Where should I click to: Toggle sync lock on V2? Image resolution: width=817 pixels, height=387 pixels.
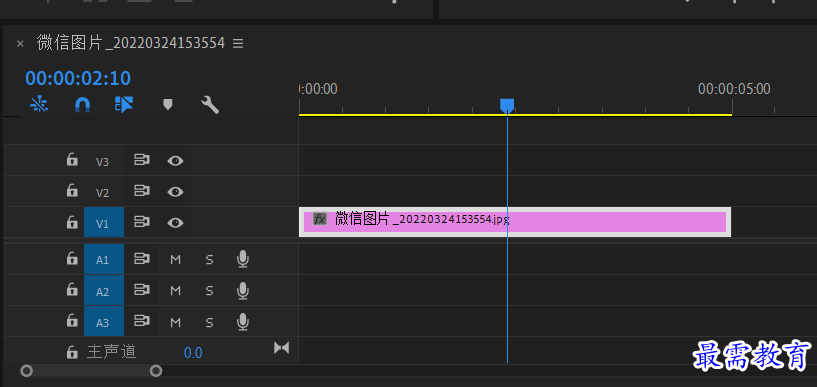point(141,191)
